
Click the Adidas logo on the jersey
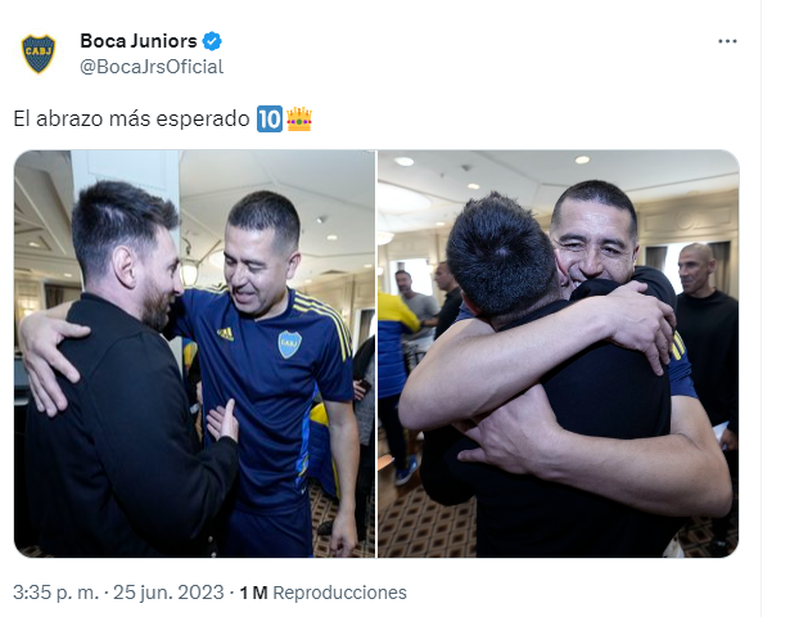pos(225,333)
